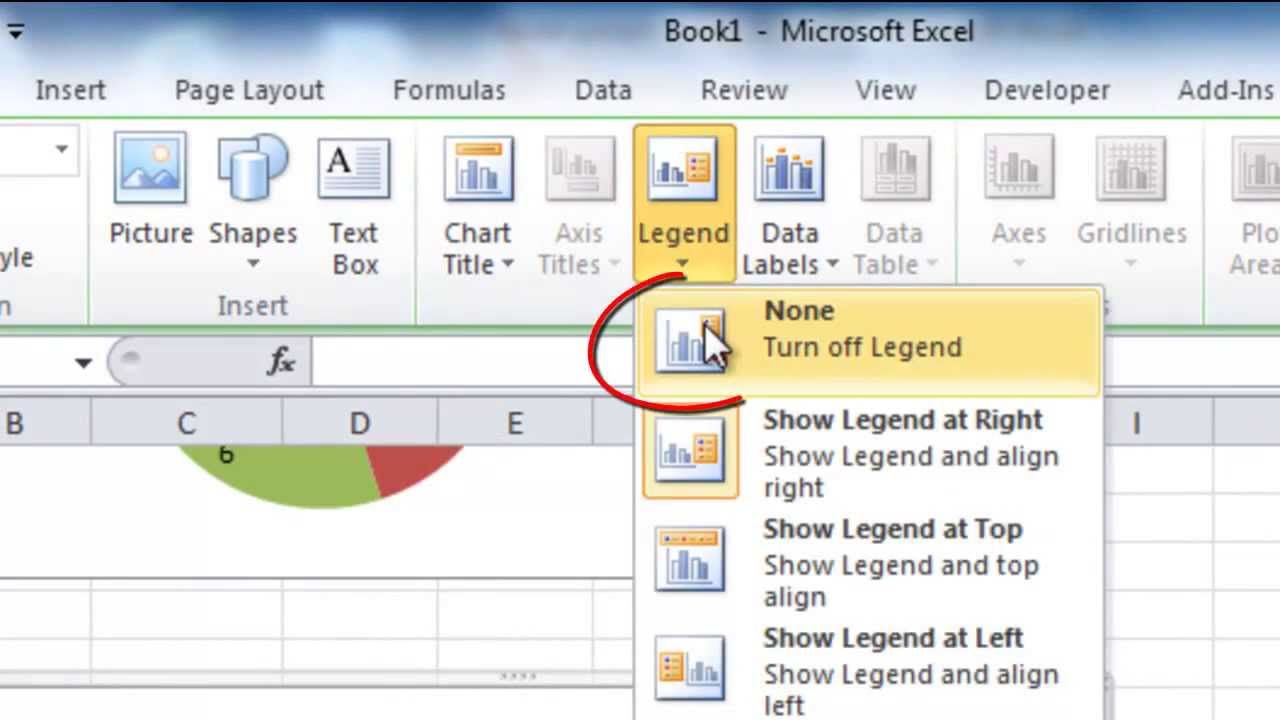Switch to the Page Layout tab
Image resolution: width=1280 pixels, height=720 pixels.
(249, 90)
